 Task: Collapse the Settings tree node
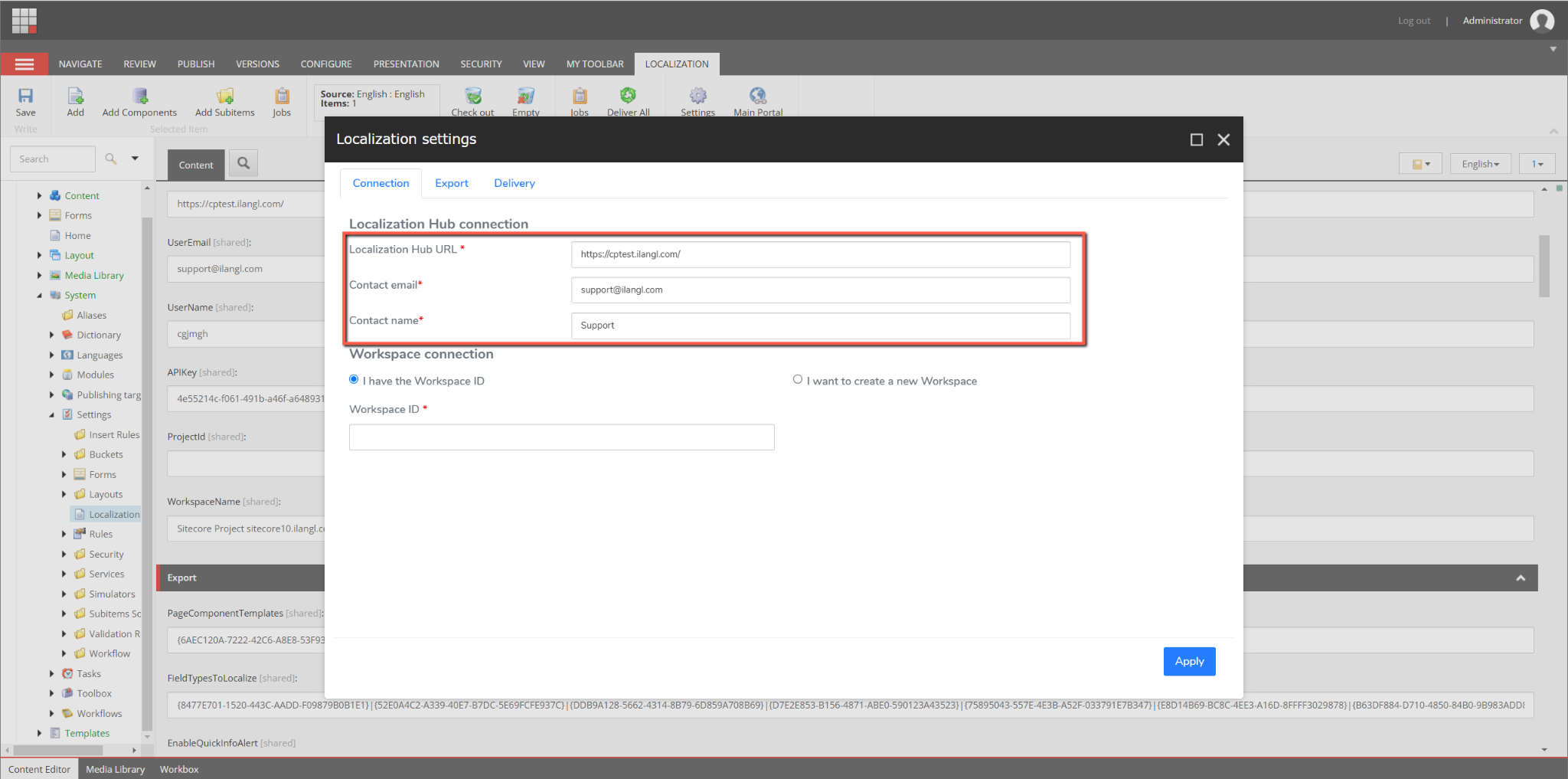(x=52, y=415)
